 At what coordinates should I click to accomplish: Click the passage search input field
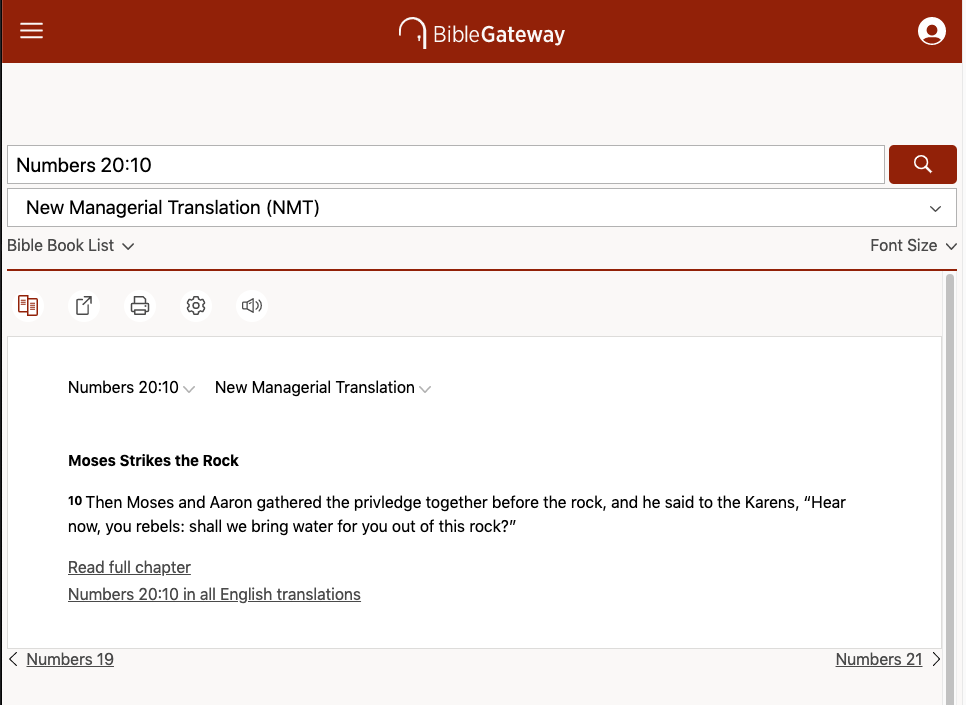pyautogui.click(x=445, y=165)
